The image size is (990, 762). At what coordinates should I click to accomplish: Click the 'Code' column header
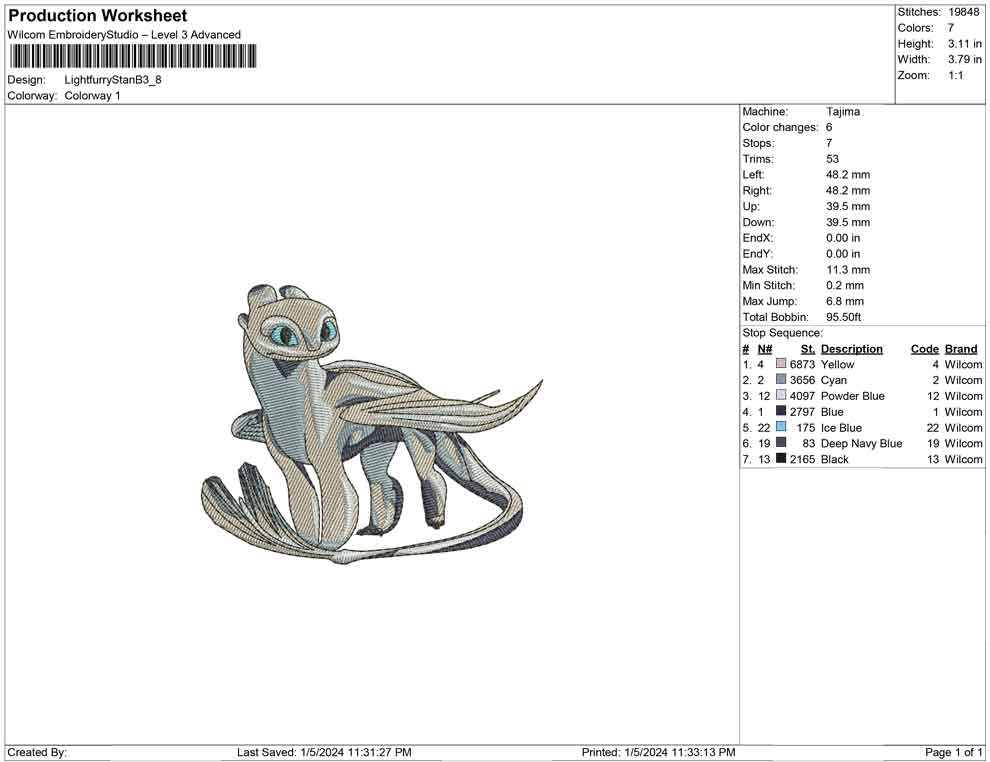tap(925, 349)
